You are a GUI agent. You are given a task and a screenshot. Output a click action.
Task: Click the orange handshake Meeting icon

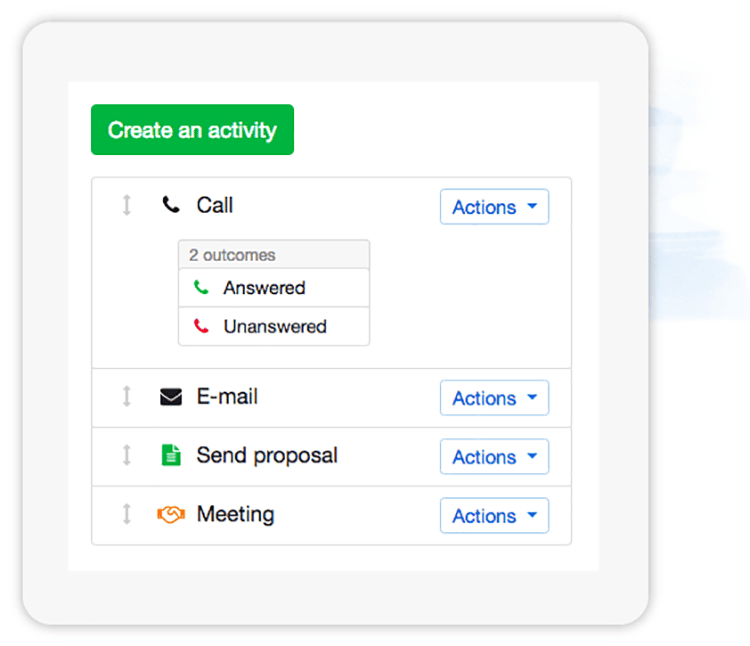171,515
